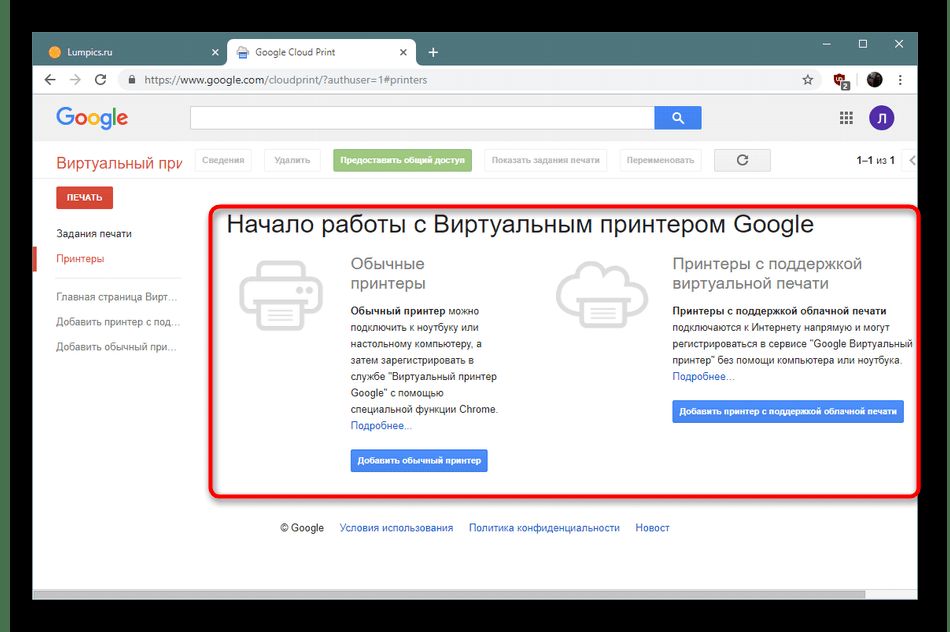The image size is (950, 632).
Task: Bookmark this page with the star icon
Action: (807, 80)
